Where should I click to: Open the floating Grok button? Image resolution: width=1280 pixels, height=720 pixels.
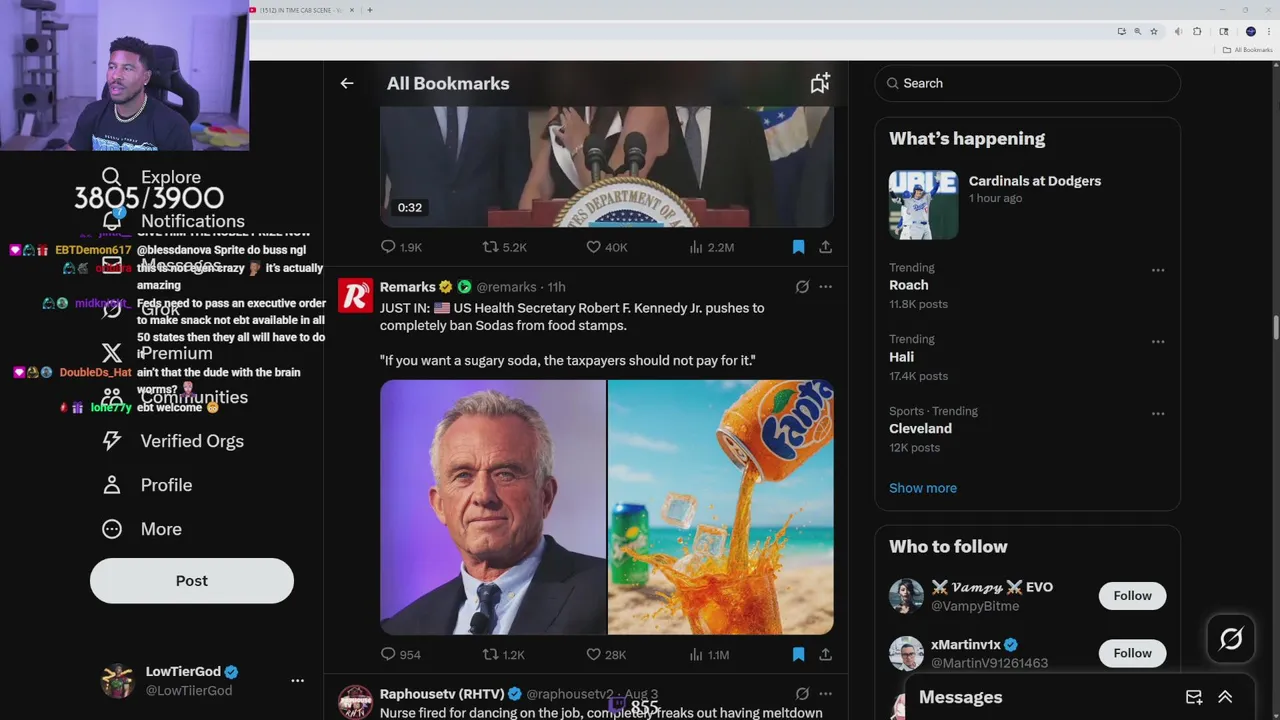pyautogui.click(x=1231, y=639)
